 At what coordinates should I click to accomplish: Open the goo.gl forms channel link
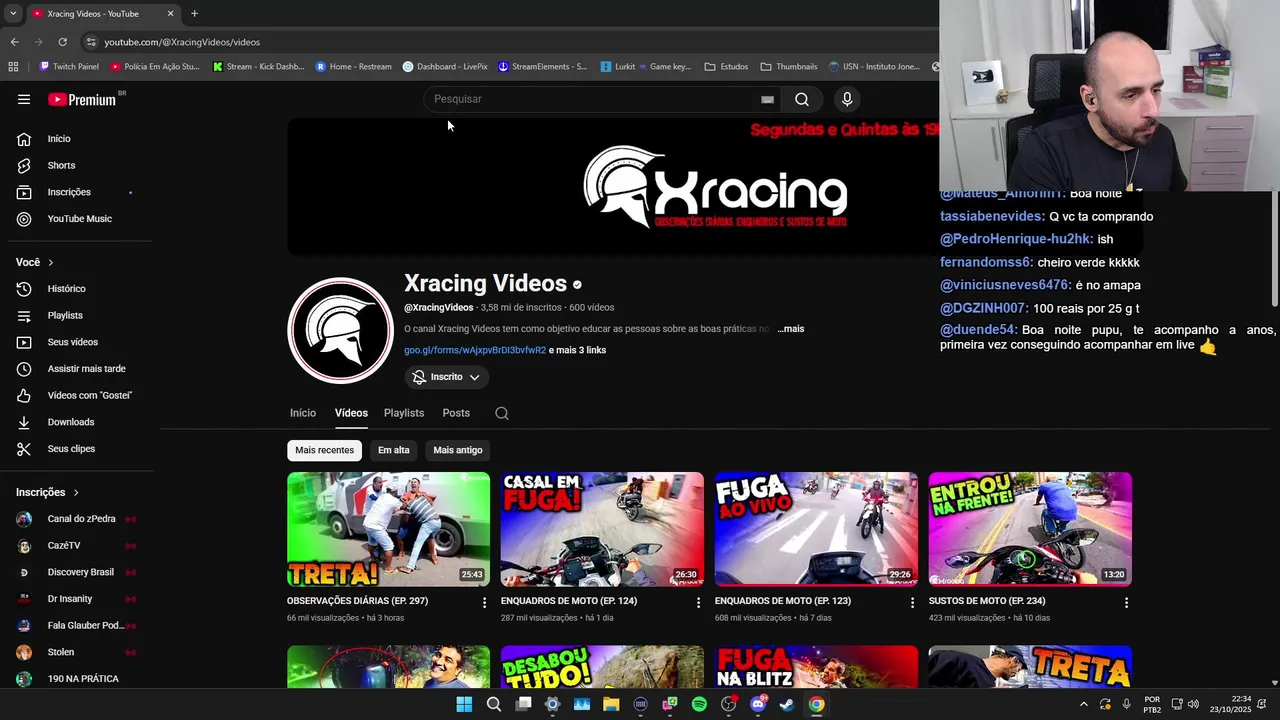point(475,350)
